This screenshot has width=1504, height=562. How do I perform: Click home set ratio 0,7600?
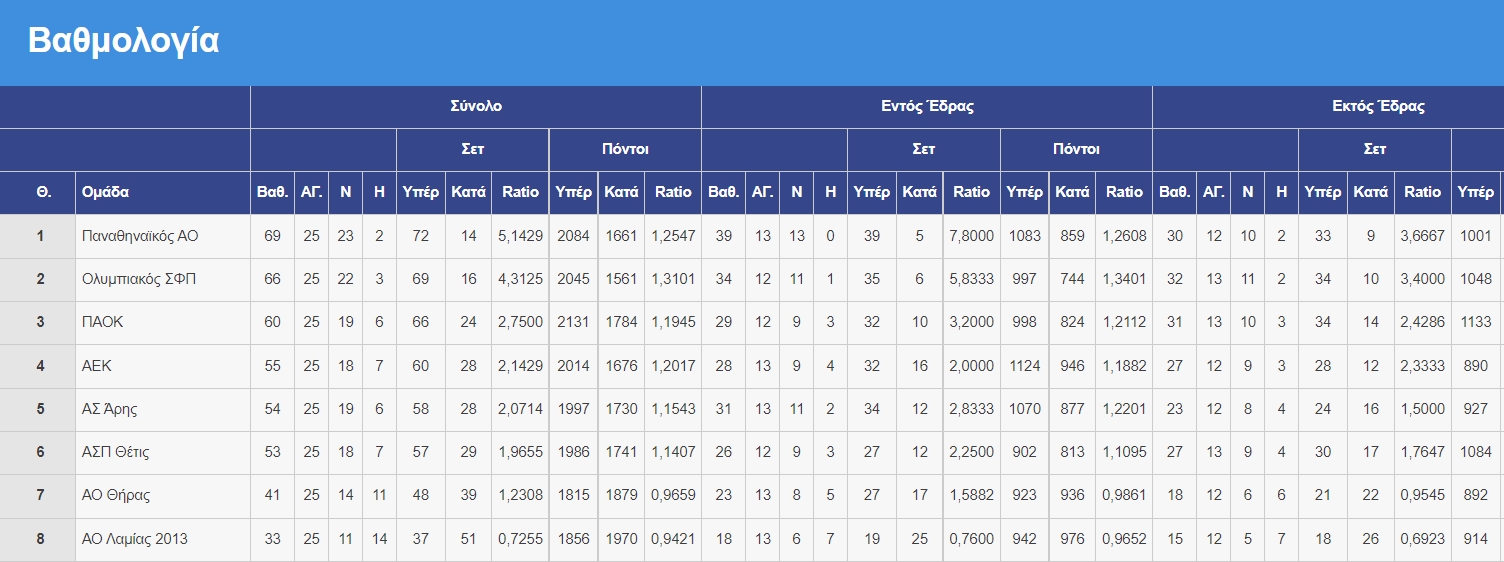[x=972, y=539]
